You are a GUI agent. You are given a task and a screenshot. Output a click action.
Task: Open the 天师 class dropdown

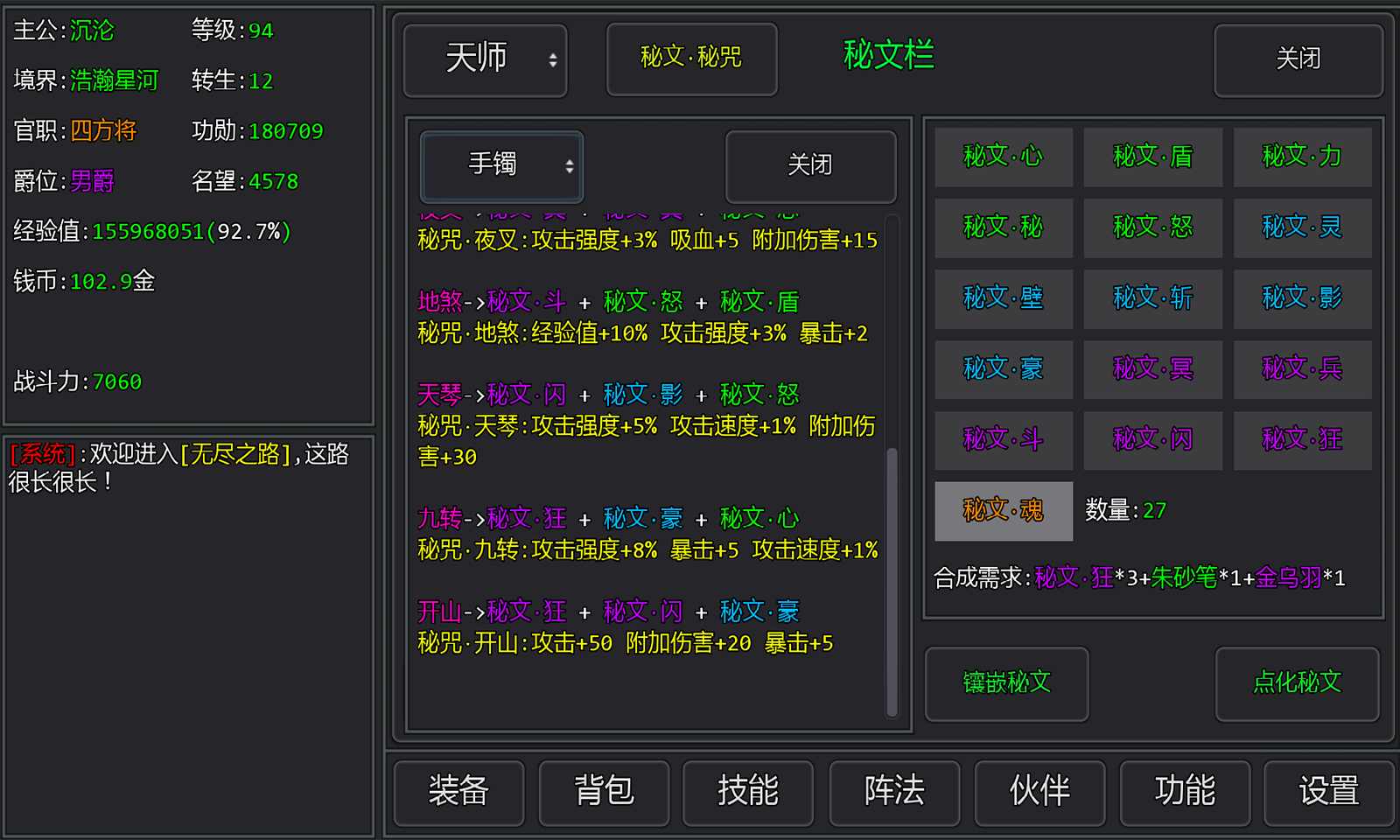[486, 59]
